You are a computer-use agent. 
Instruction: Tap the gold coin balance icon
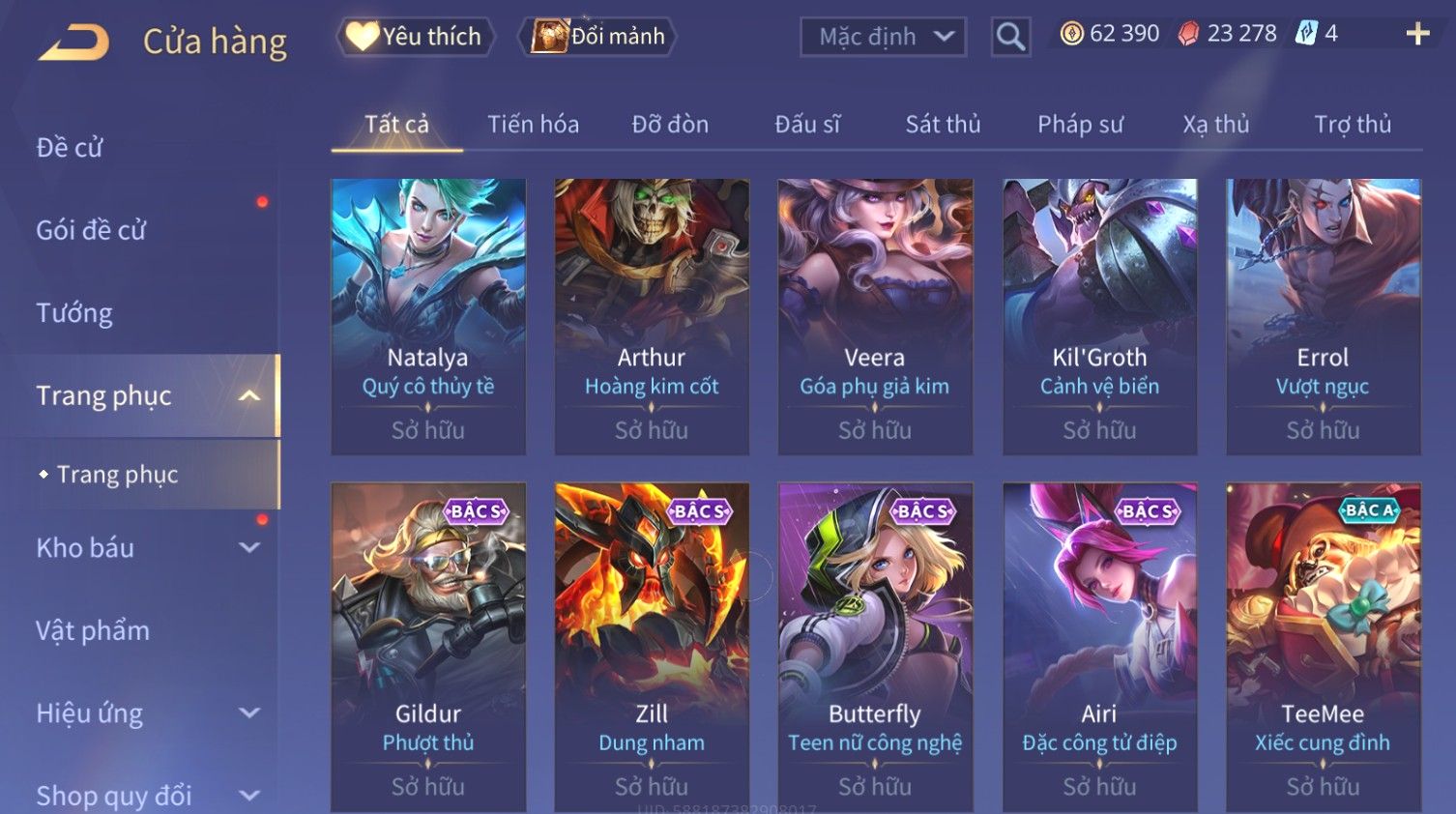pos(1071,34)
